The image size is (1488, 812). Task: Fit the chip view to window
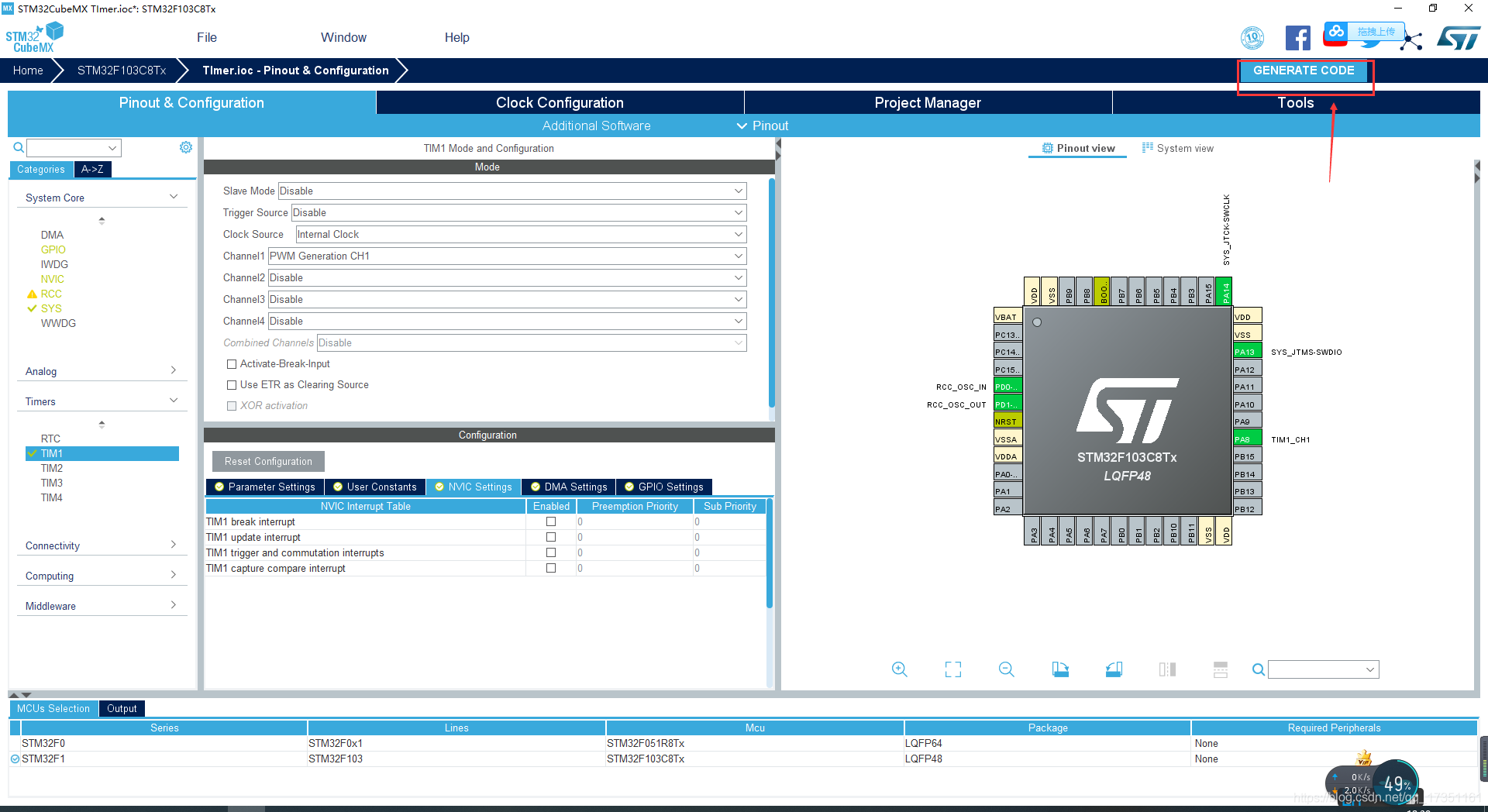click(x=952, y=669)
